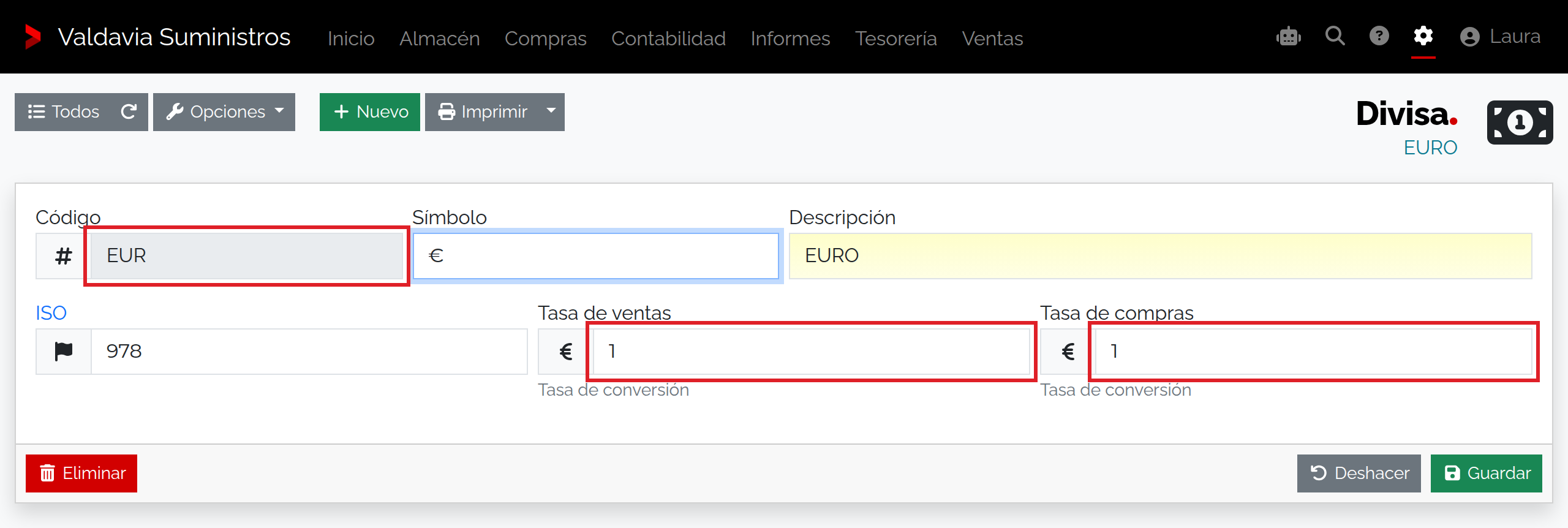Screen dimensions: 1568x528
Task: Click the EURO subtitle under Divisa
Action: (1431, 148)
